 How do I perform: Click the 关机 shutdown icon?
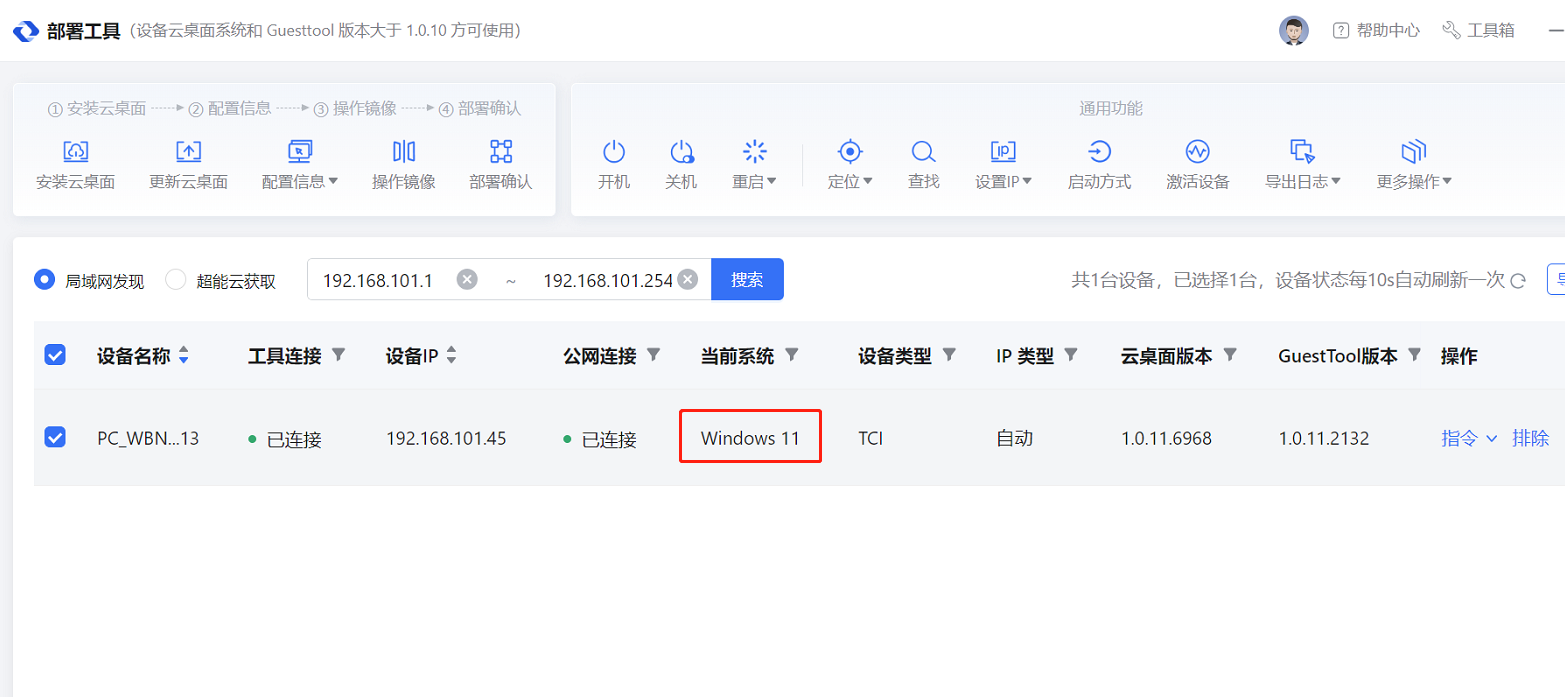[681, 152]
